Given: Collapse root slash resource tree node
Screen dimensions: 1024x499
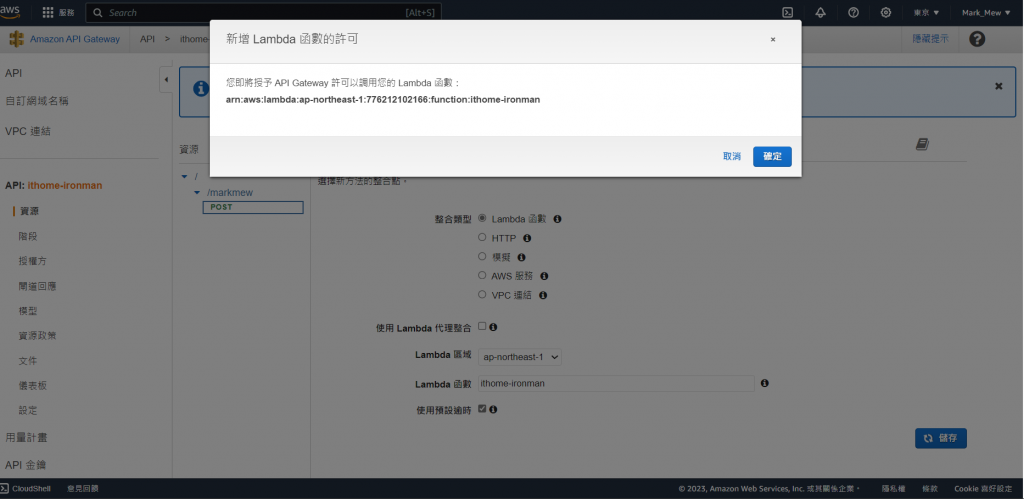Looking at the screenshot, I should pyautogui.click(x=184, y=177).
